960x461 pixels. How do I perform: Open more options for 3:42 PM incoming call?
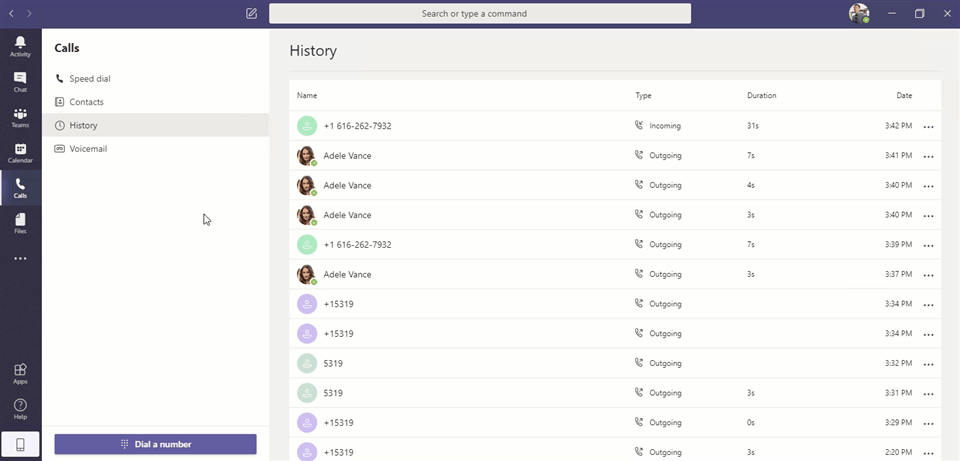pos(928,127)
